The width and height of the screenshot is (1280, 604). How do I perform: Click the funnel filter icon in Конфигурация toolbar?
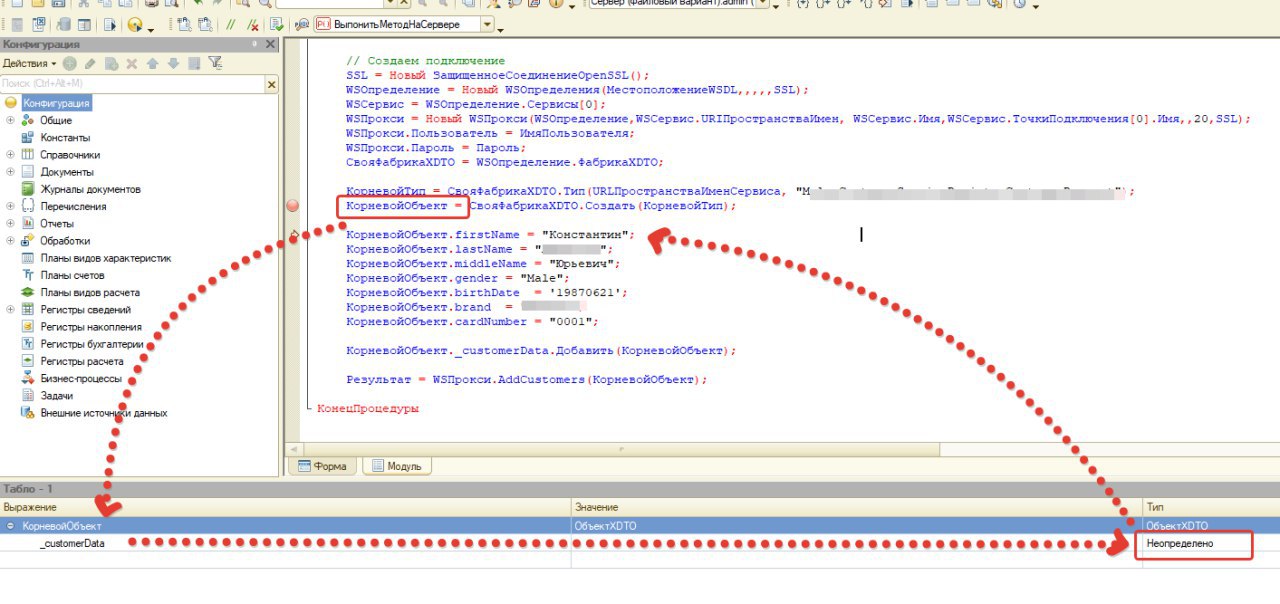tap(215, 63)
